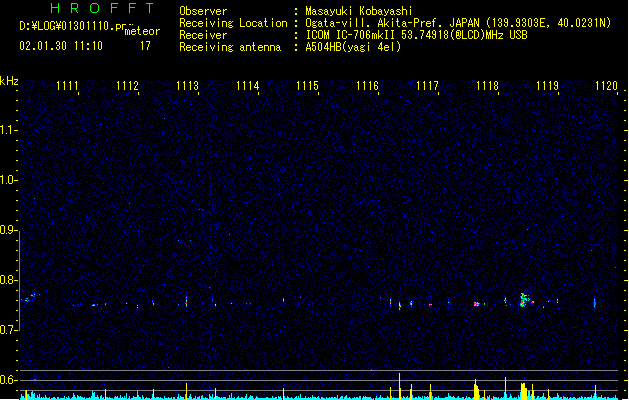629x400 pixels.
Task: Click the 0.7 kHz frequency label
Action: tap(8, 330)
